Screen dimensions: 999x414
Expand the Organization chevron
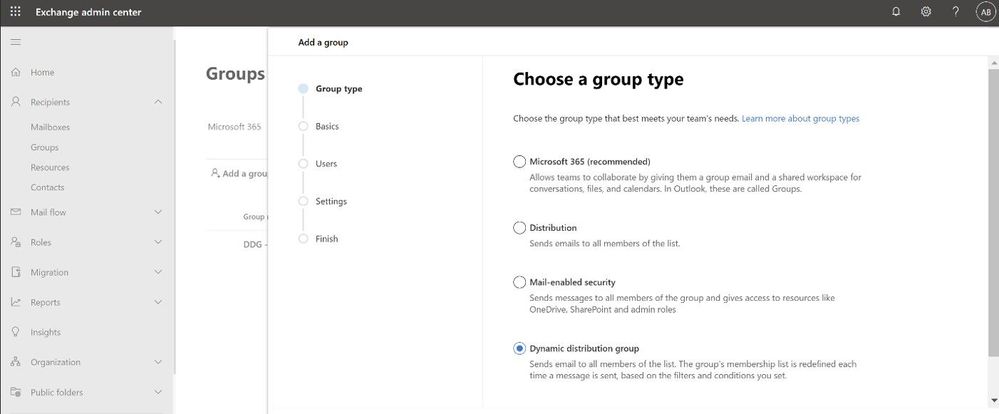pos(158,362)
